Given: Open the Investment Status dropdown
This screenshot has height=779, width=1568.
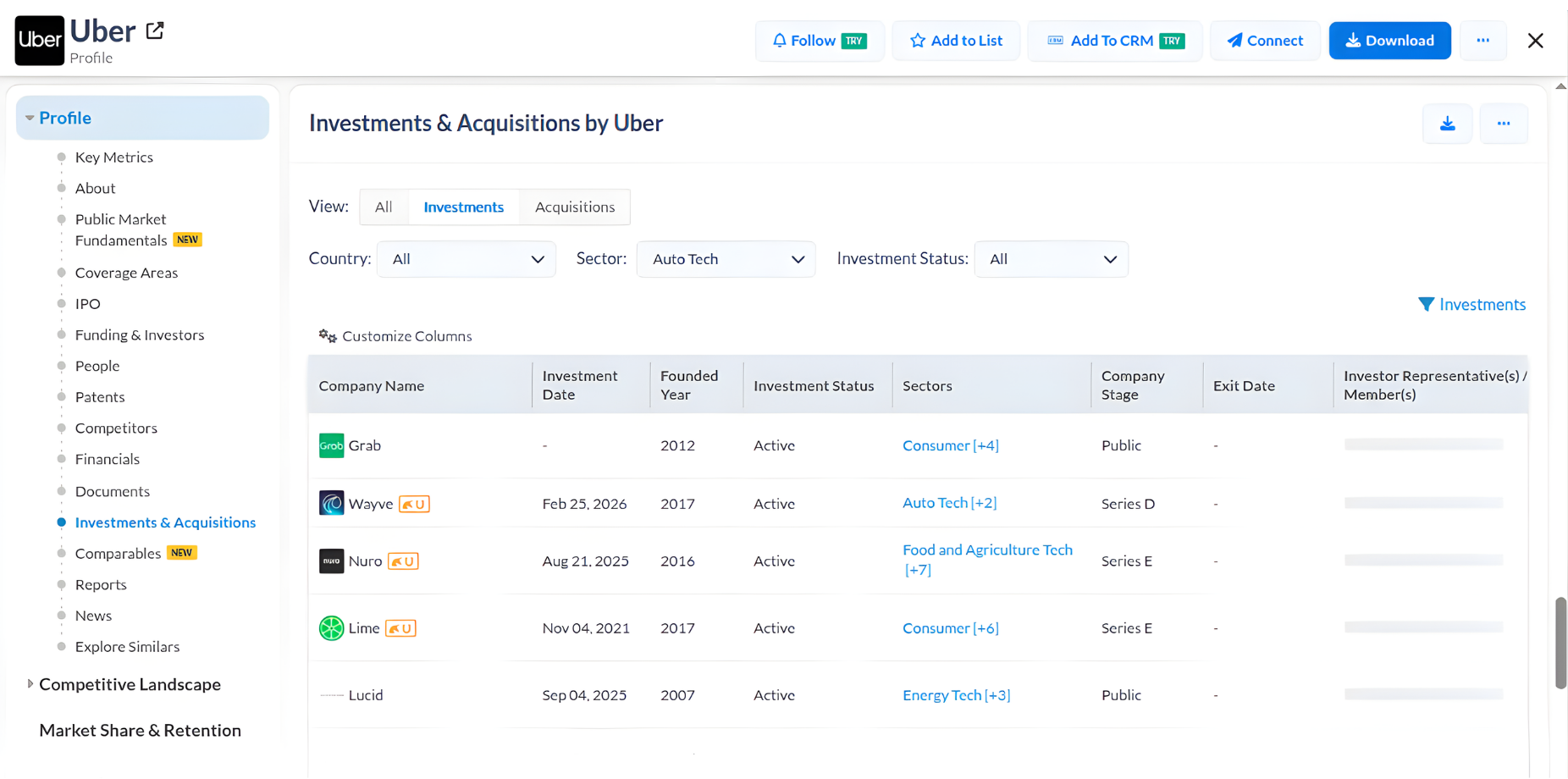Looking at the screenshot, I should (1051, 259).
